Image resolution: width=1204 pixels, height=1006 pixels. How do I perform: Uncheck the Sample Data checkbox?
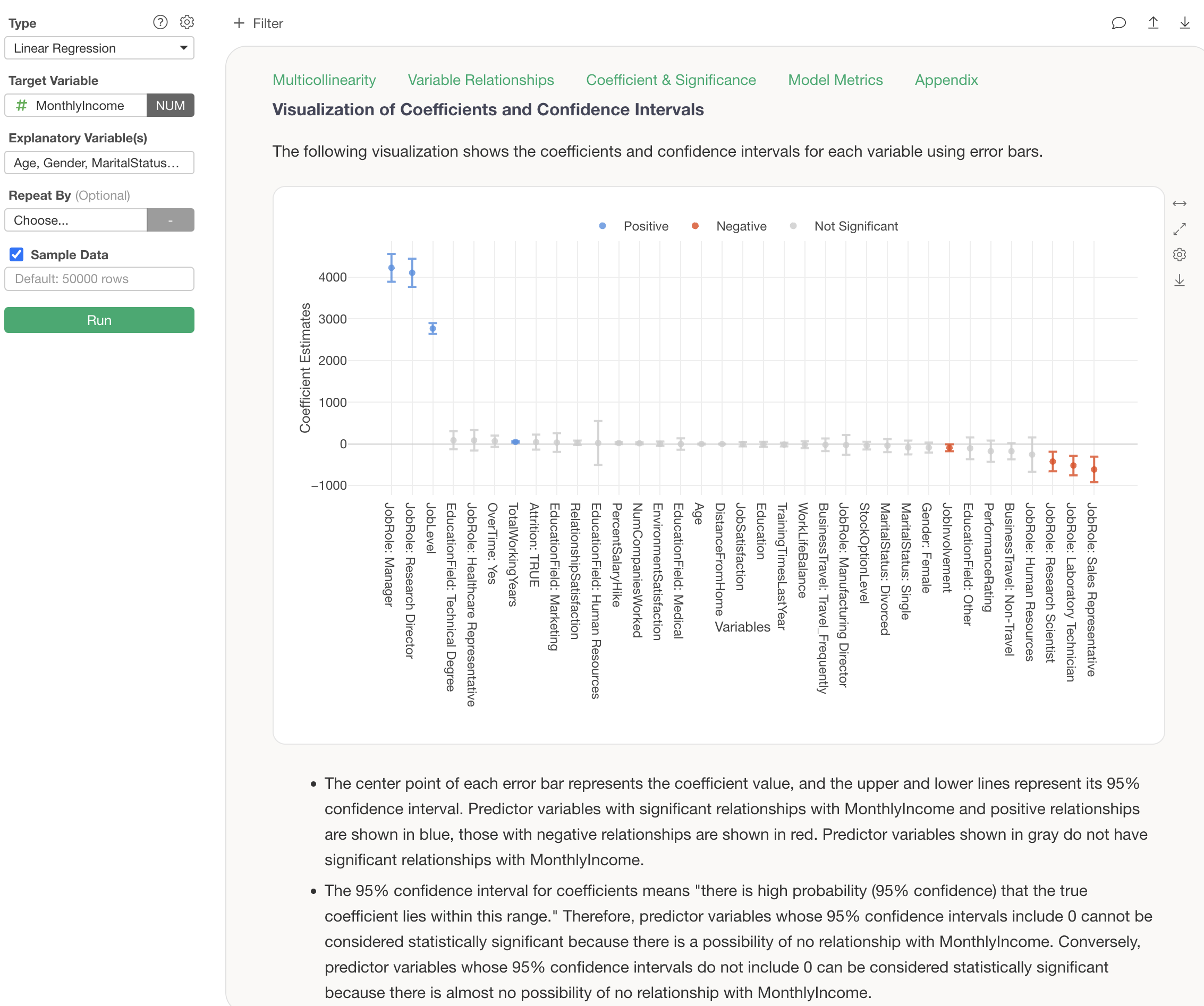[16, 254]
